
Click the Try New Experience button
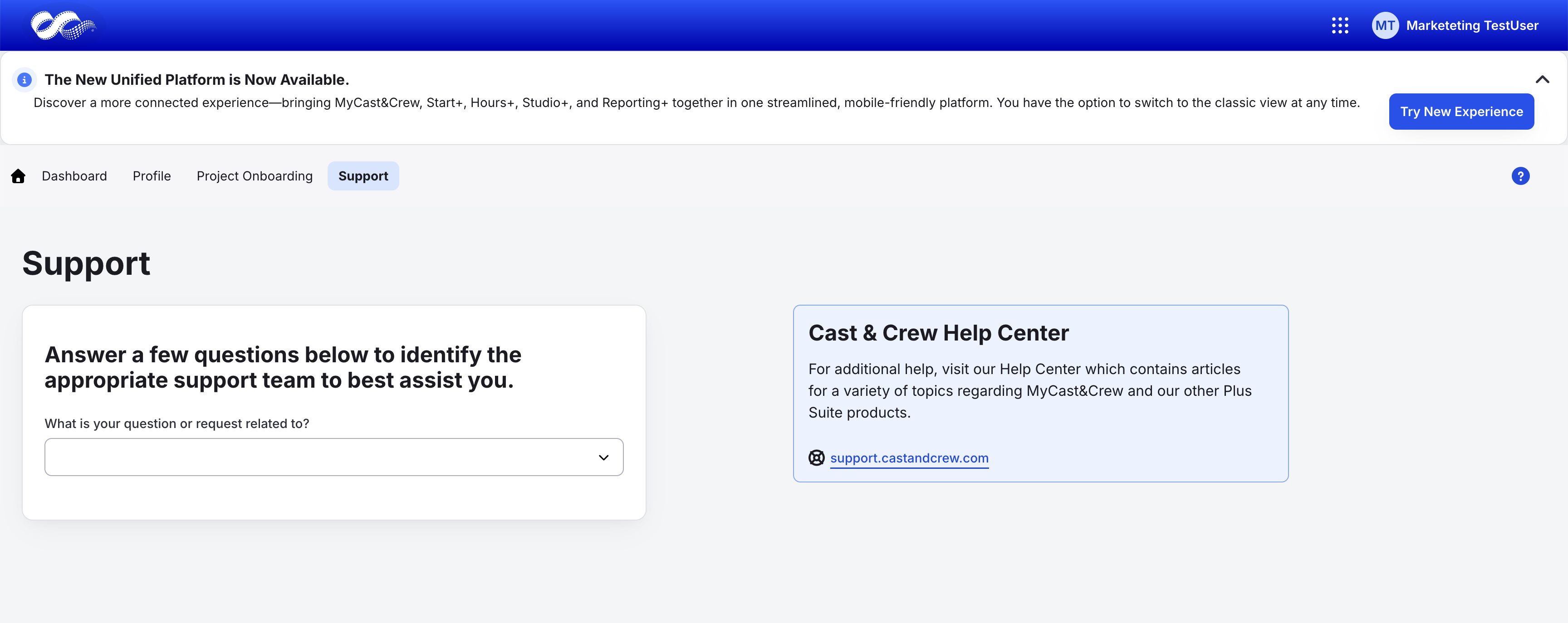pyautogui.click(x=1461, y=112)
